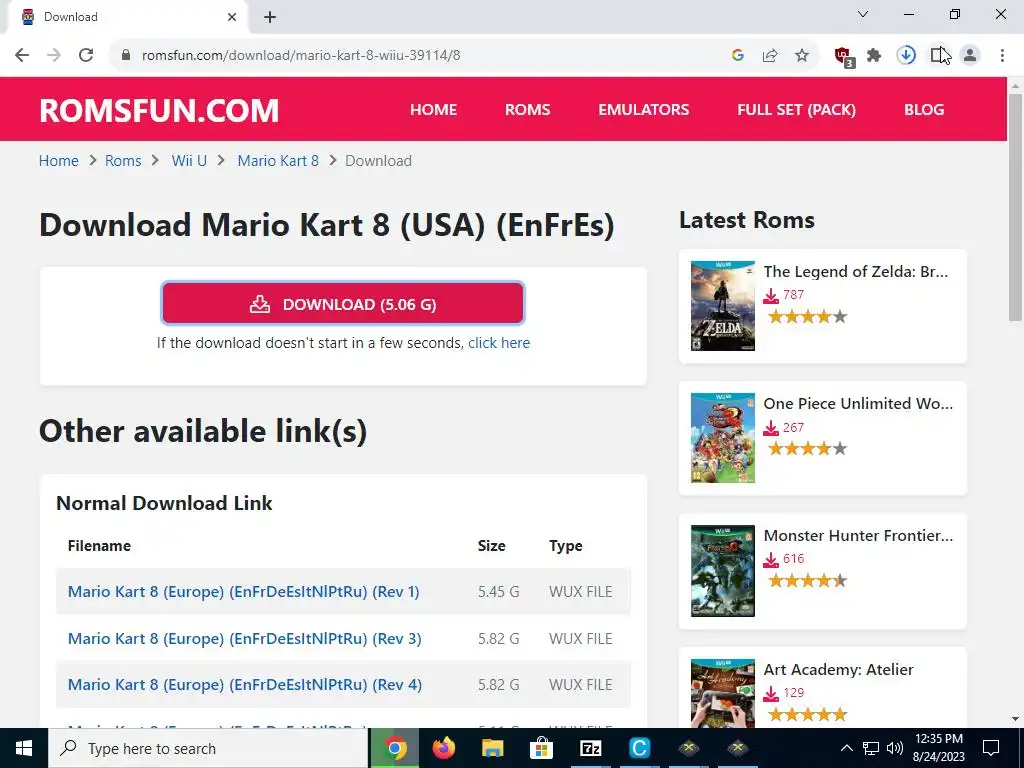
Task: Click the Google icon in address bar
Action: click(738, 56)
